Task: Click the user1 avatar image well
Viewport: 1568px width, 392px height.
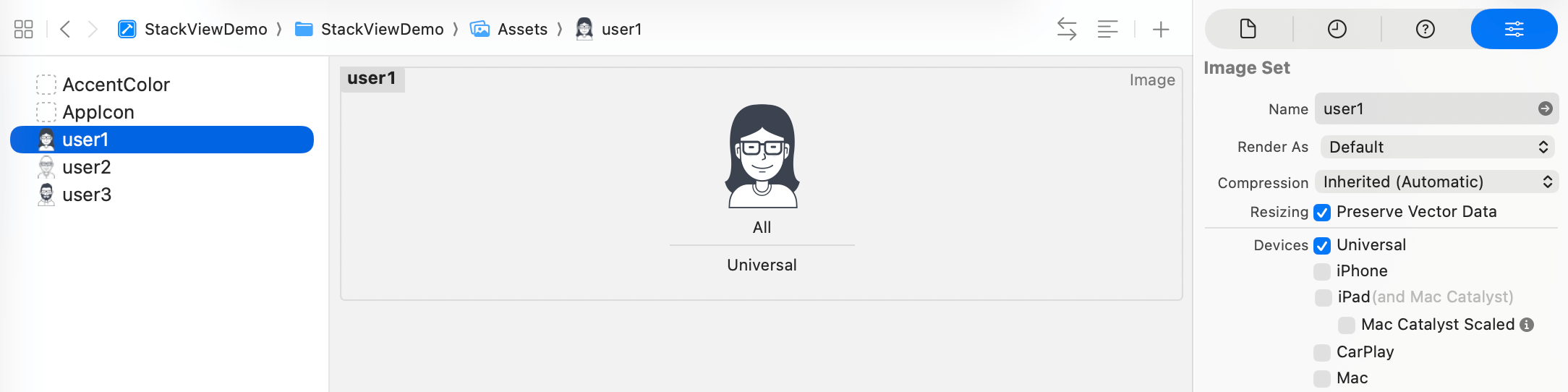Action: click(x=762, y=156)
